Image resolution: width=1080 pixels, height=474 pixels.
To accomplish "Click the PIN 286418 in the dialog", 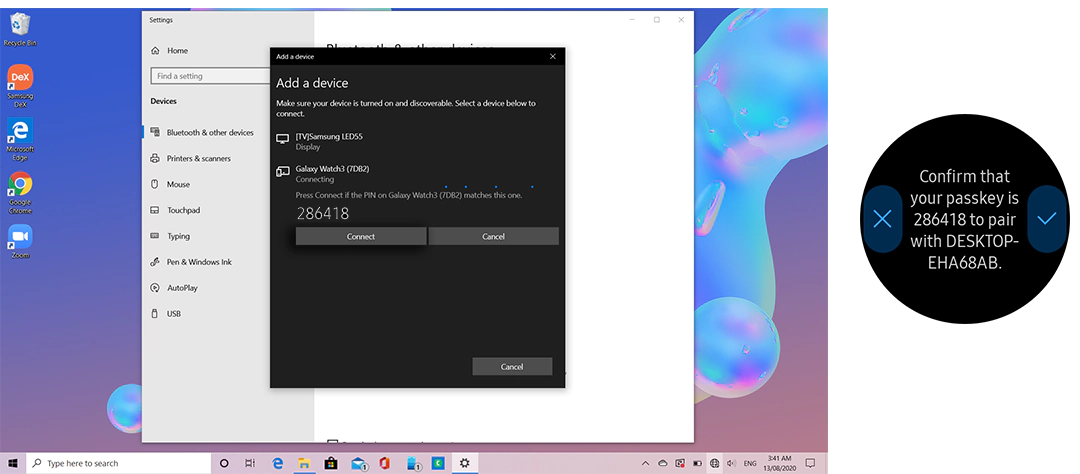I will click(x=322, y=214).
